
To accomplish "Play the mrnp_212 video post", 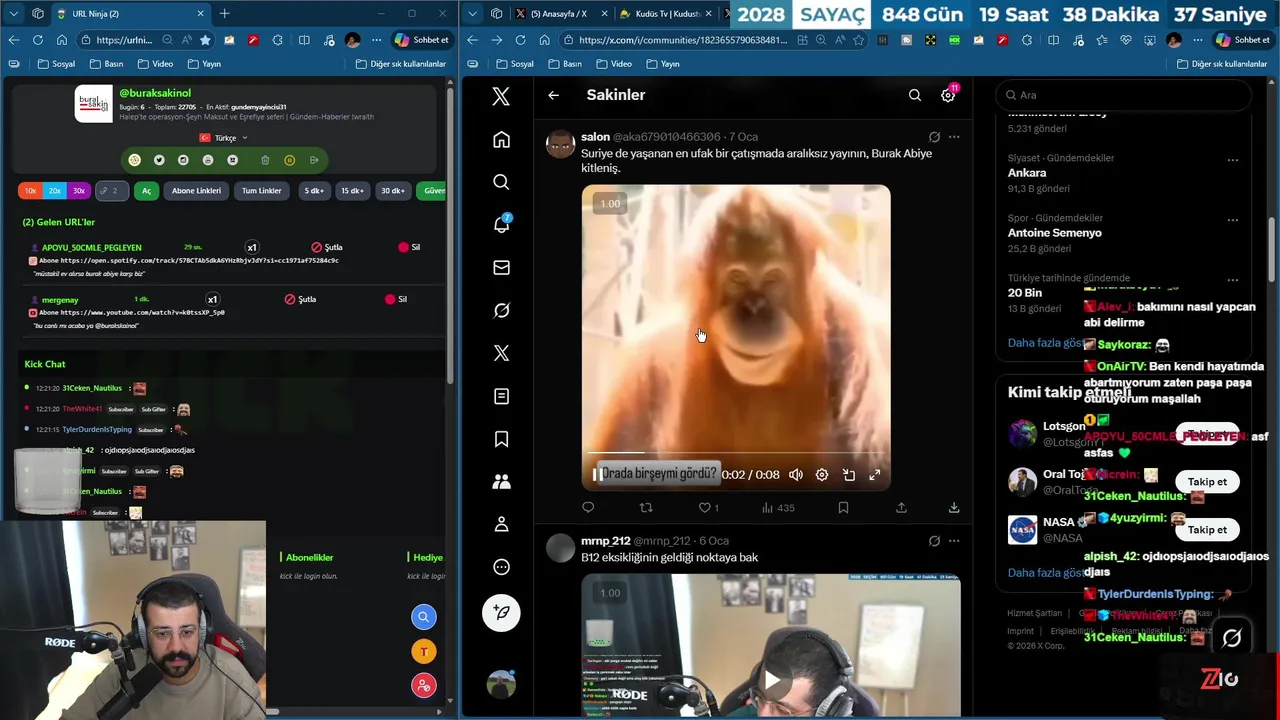I will (771, 681).
